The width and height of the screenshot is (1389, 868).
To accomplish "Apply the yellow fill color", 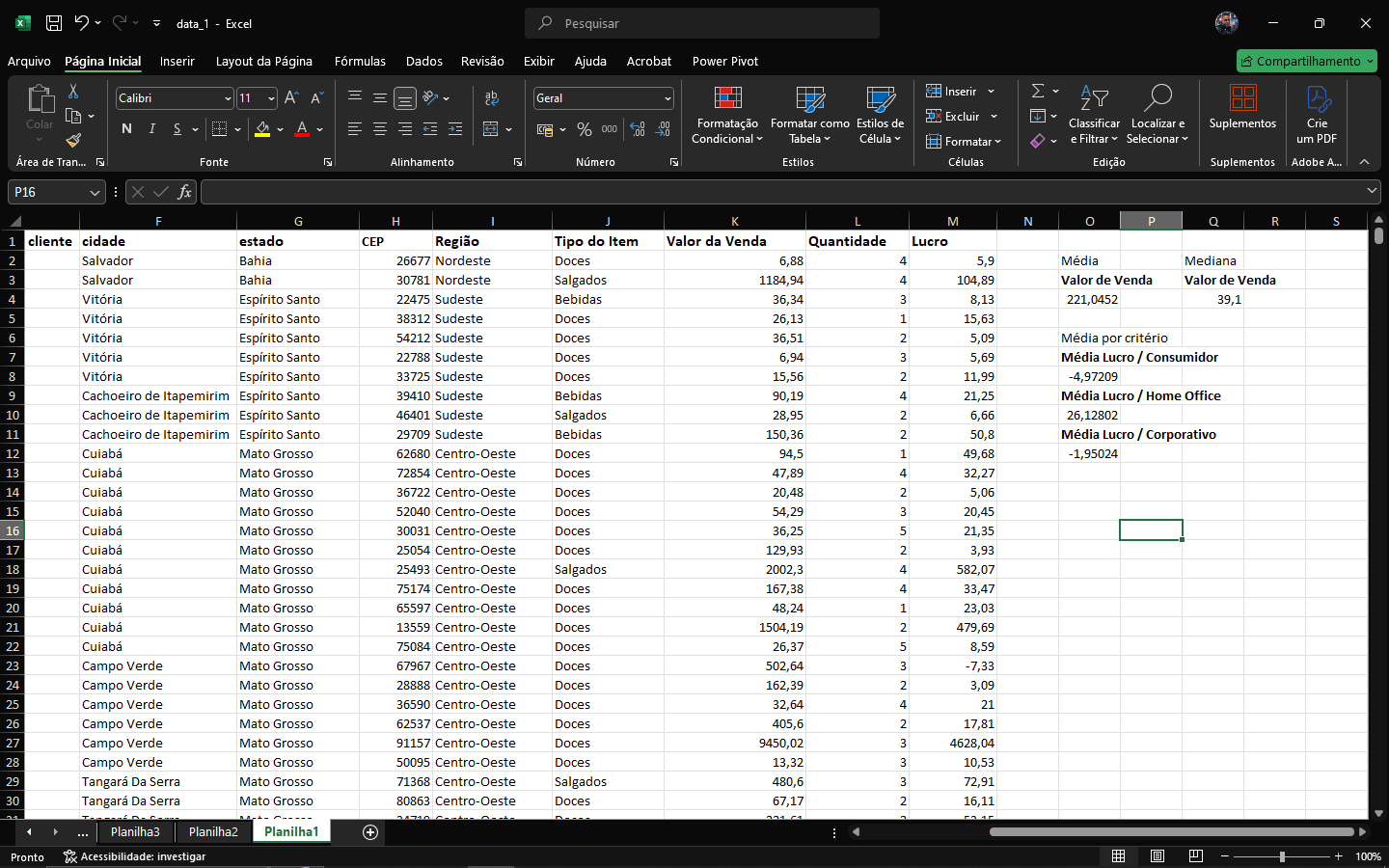I will tap(262, 129).
